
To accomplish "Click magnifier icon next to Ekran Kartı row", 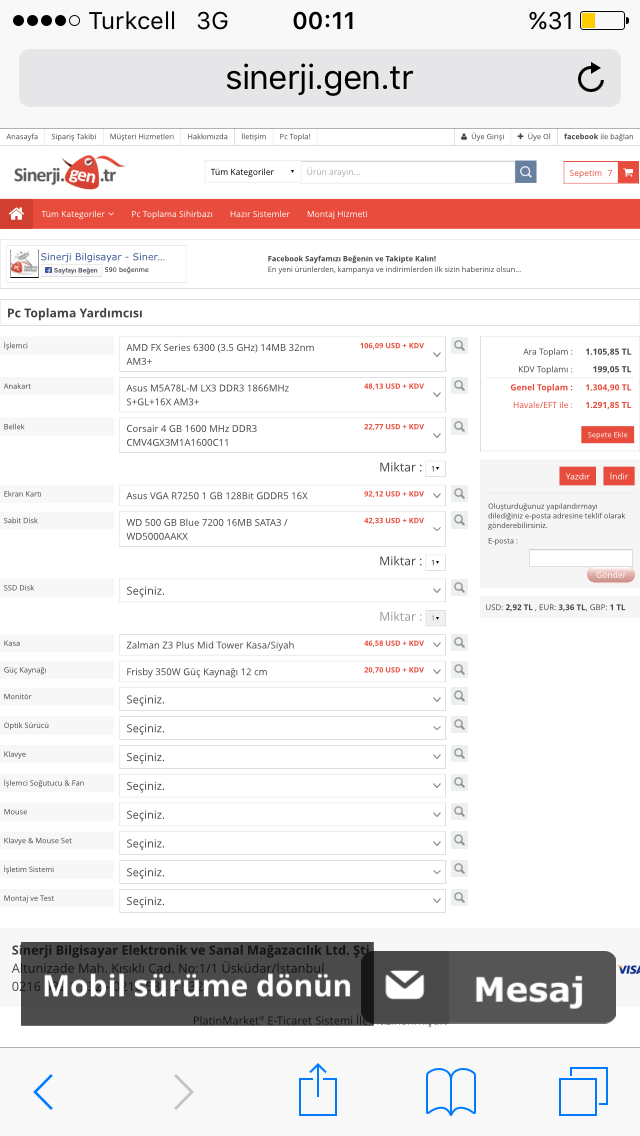I will (x=459, y=493).
